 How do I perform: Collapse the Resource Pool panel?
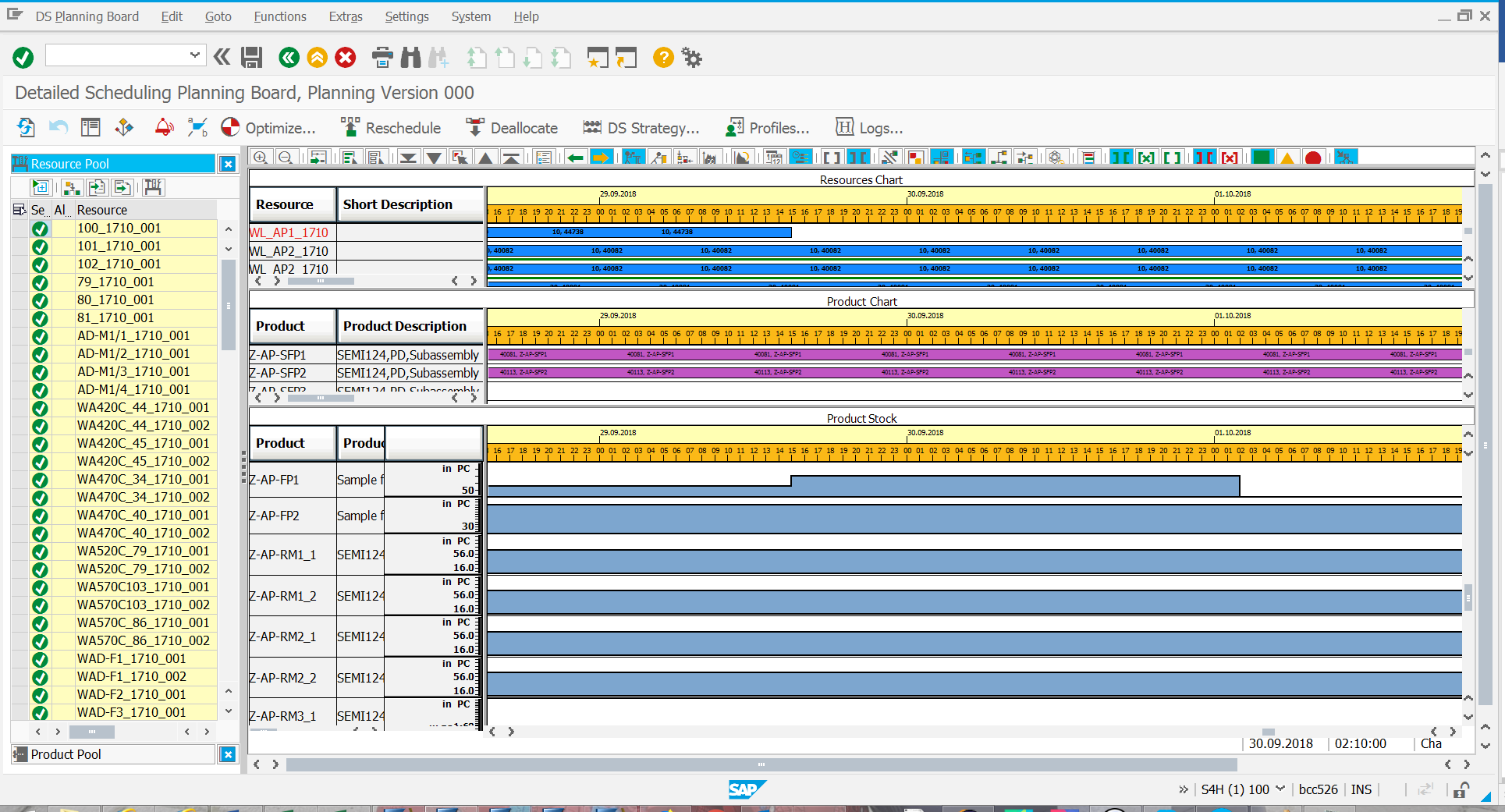227,164
